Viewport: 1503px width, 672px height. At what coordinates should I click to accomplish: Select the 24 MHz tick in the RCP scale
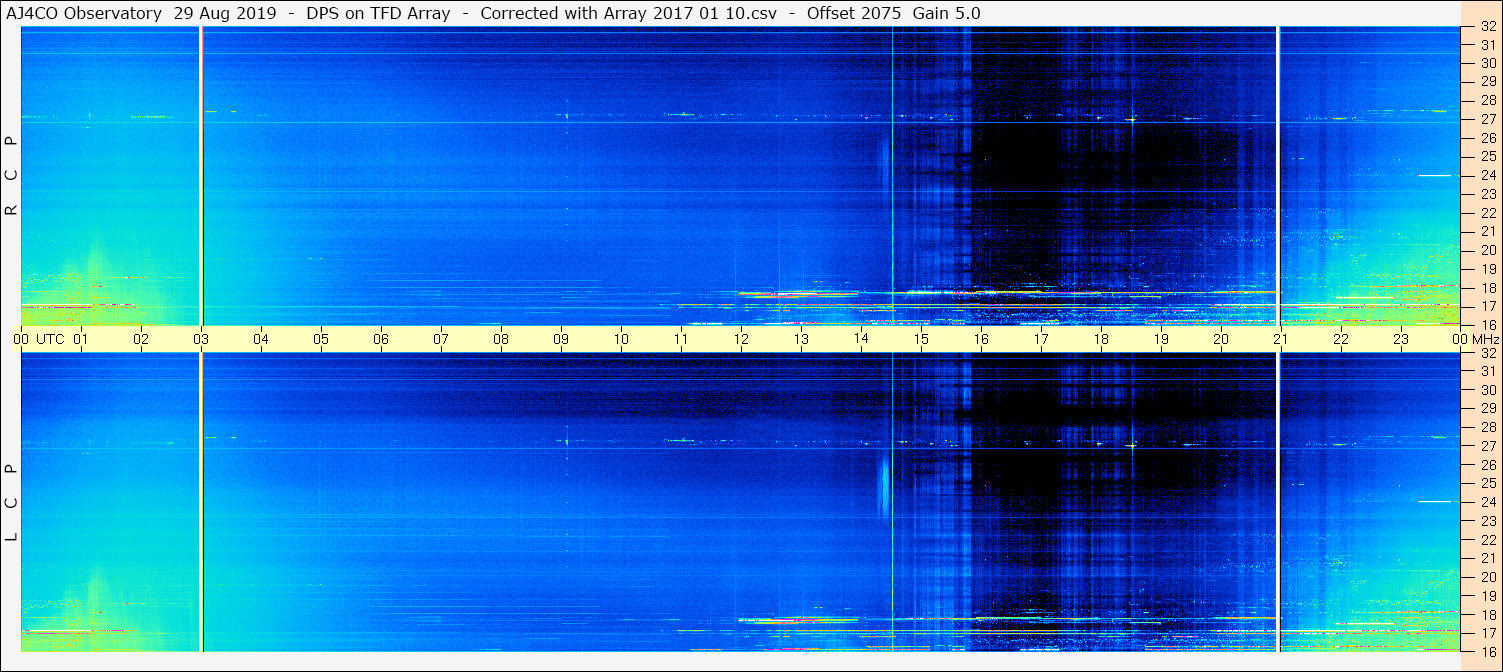(x=1487, y=175)
